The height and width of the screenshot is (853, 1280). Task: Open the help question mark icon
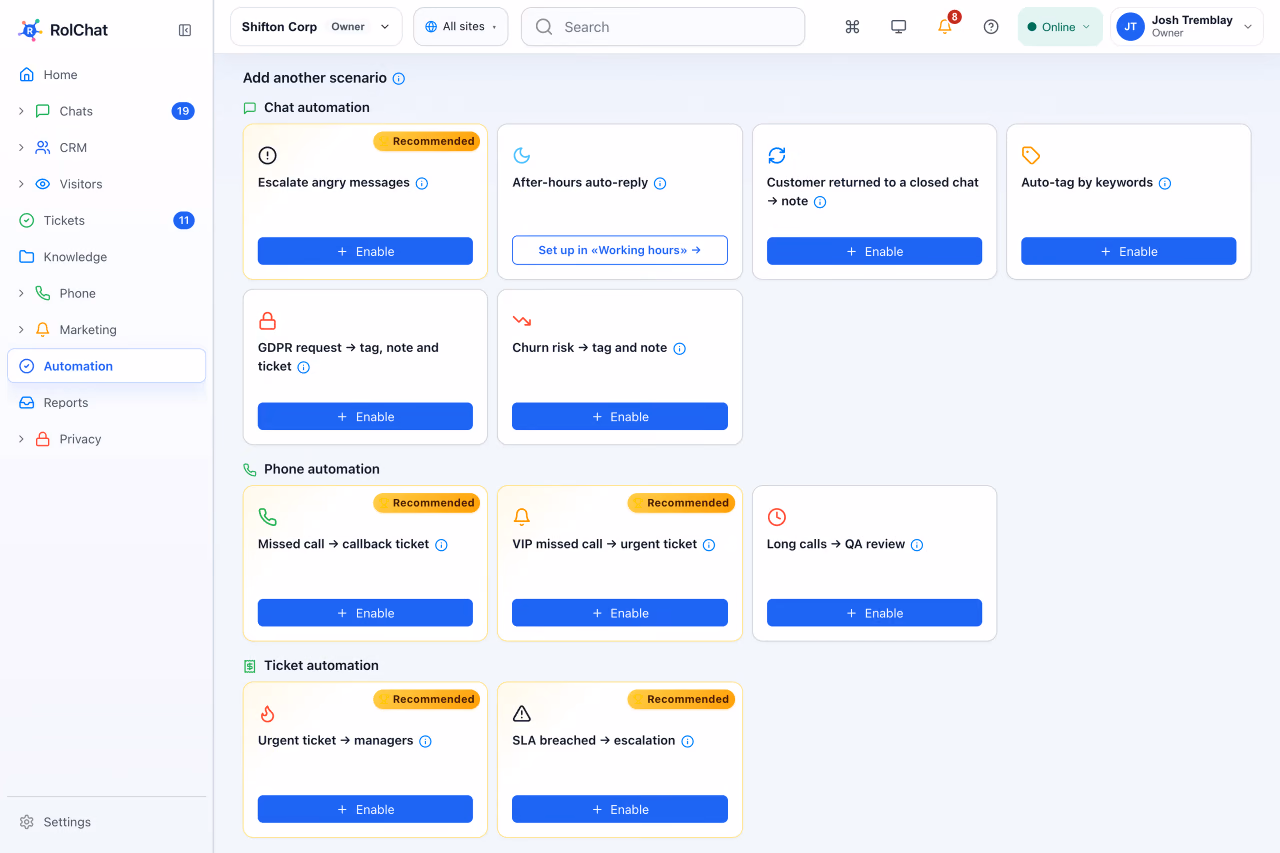tap(991, 27)
